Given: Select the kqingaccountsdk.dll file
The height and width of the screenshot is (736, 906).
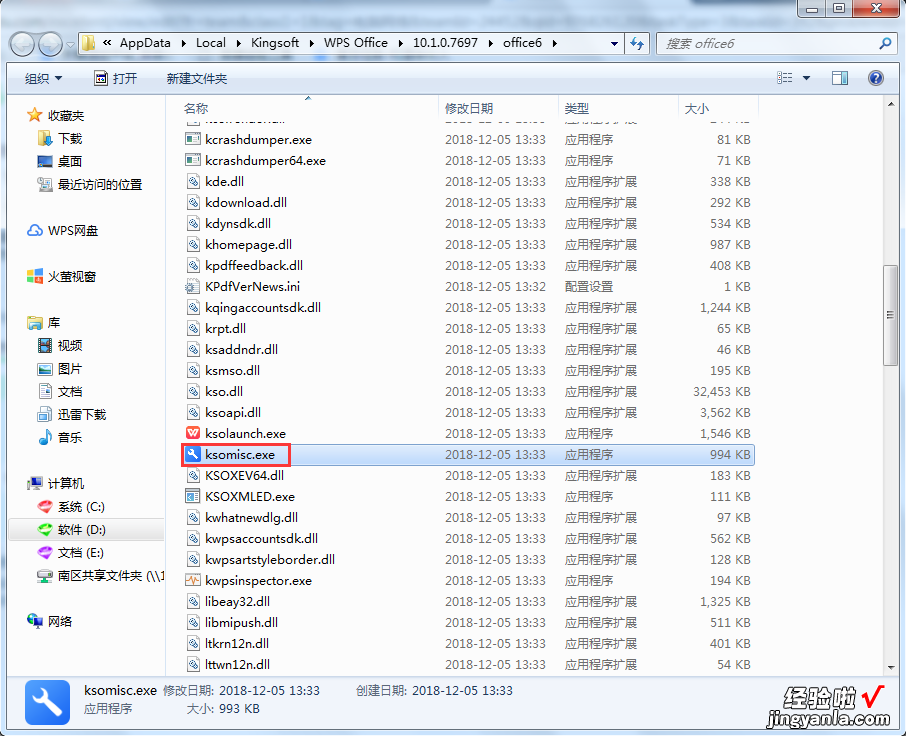Looking at the screenshot, I should [263, 307].
